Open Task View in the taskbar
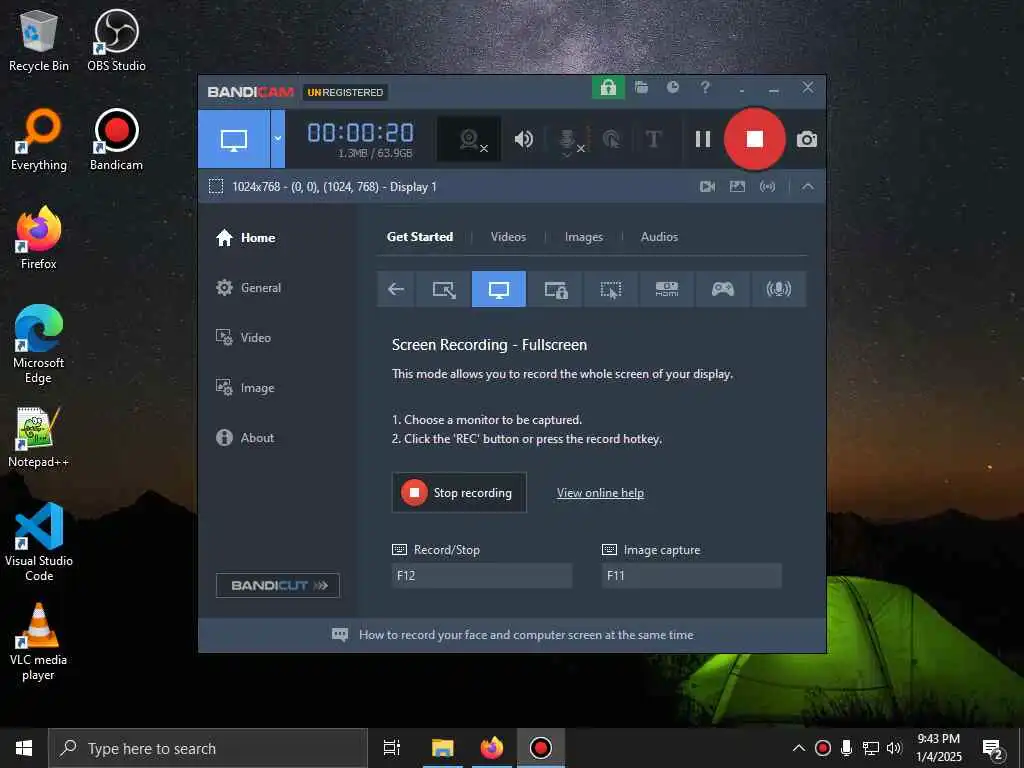Viewport: 1024px width, 768px height. click(x=392, y=748)
